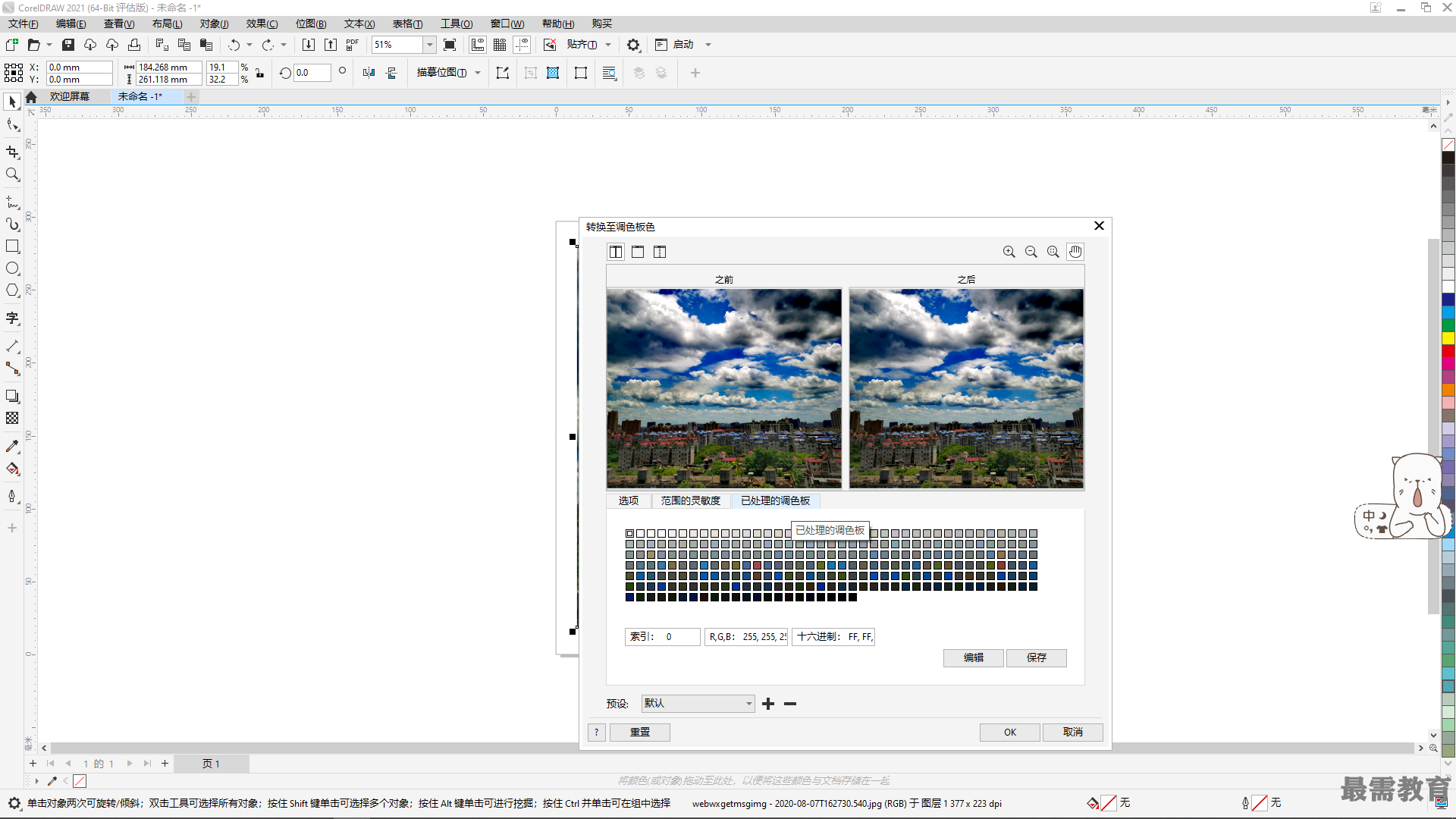Open the 描摹位图 dropdown arrow
This screenshot has width=1456, height=819.
pos(478,73)
